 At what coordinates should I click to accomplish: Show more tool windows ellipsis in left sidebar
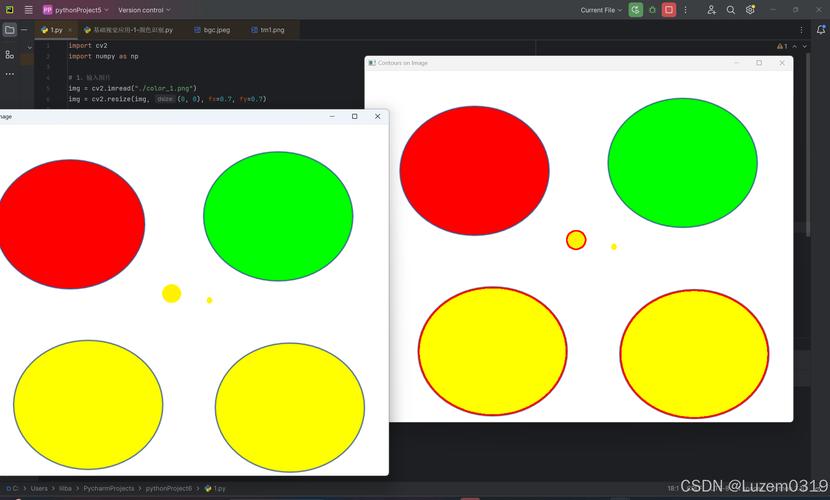[9, 73]
